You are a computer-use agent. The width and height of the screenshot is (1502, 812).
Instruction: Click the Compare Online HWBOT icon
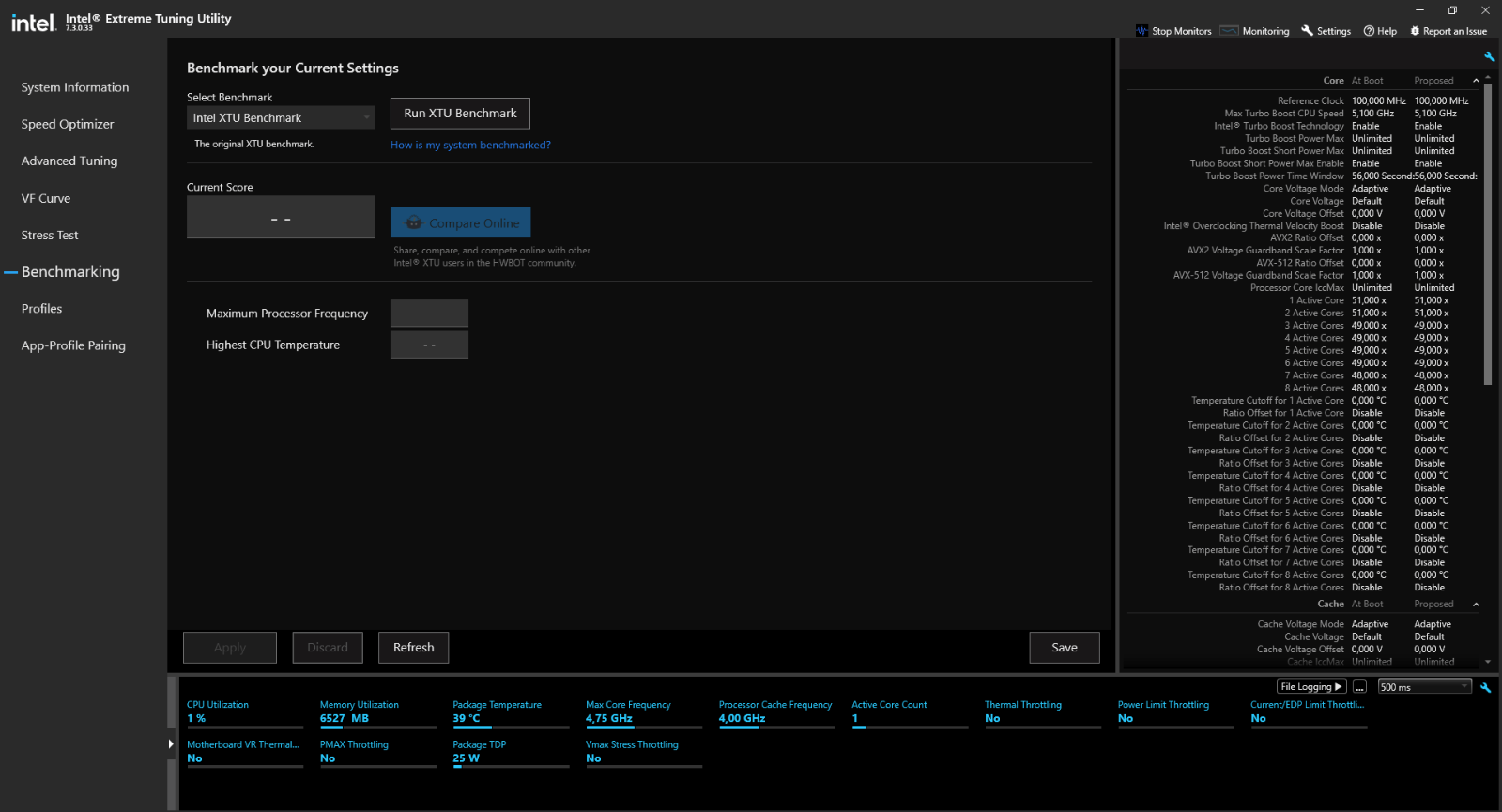pyautogui.click(x=413, y=222)
